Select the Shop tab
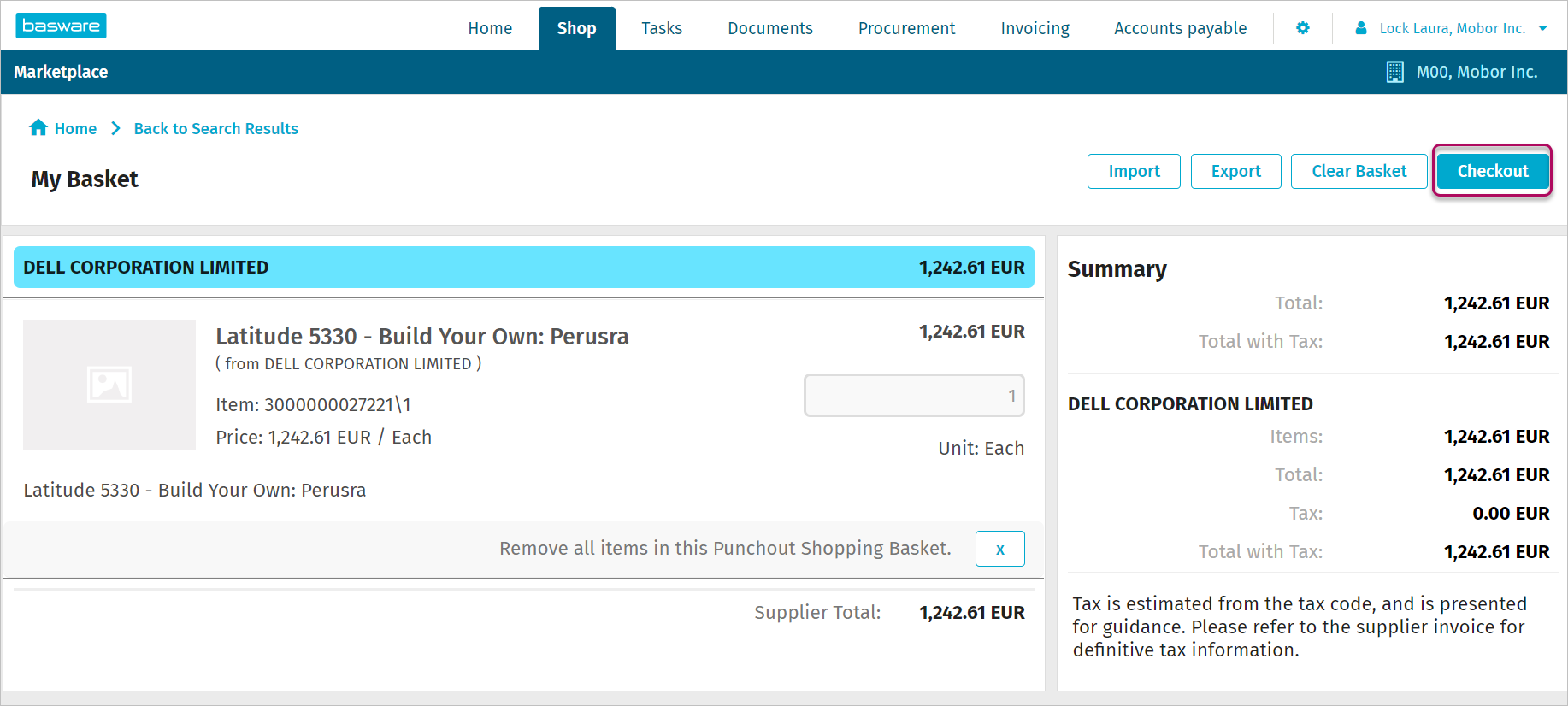This screenshot has height=706, width=1568. pyautogui.click(x=577, y=28)
